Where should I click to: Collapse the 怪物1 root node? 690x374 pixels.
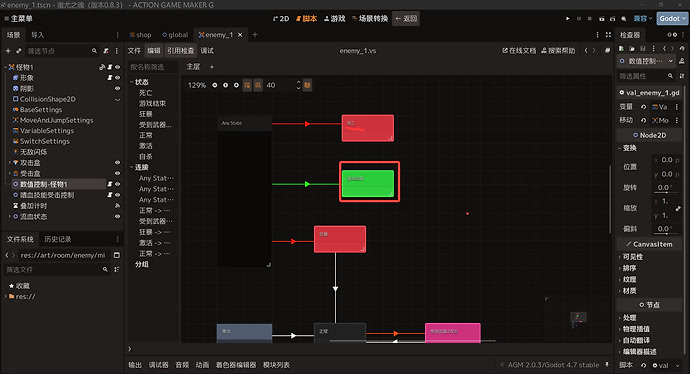[x=5, y=67]
